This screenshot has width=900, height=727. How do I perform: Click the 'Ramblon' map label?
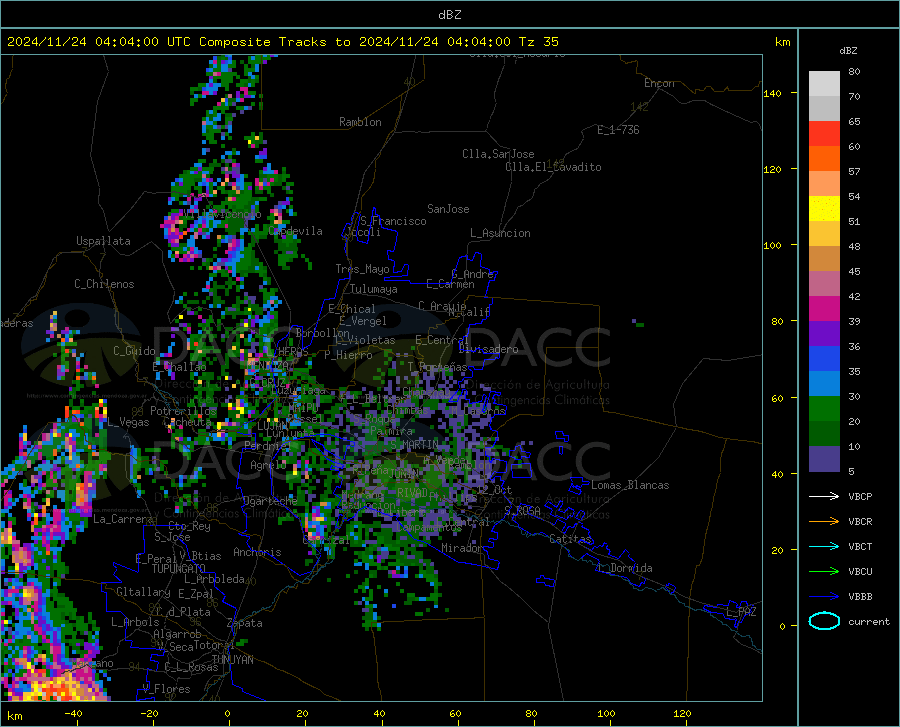360,122
